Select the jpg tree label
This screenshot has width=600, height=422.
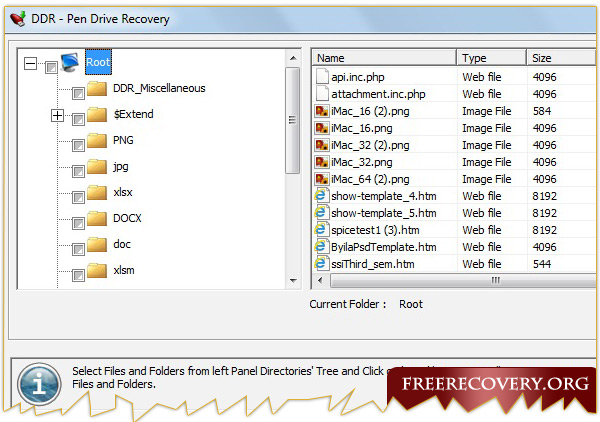pos(121,166)
